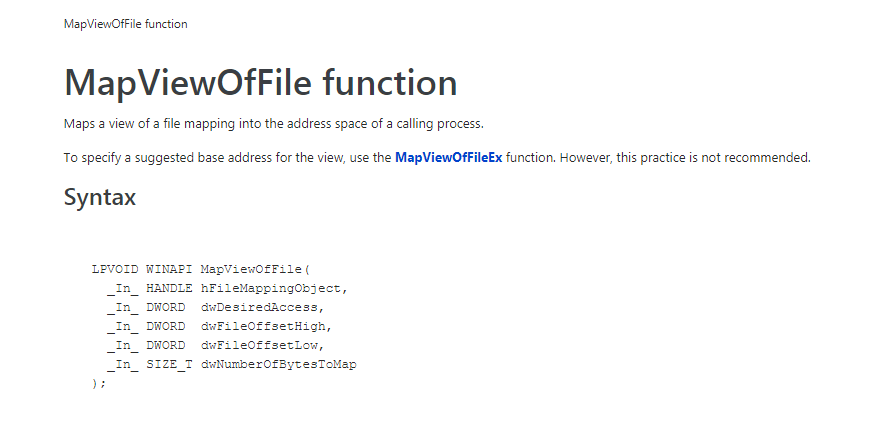Select the hFileMappingObject parameter name
The image size is (879, 436).
point(273,288)
